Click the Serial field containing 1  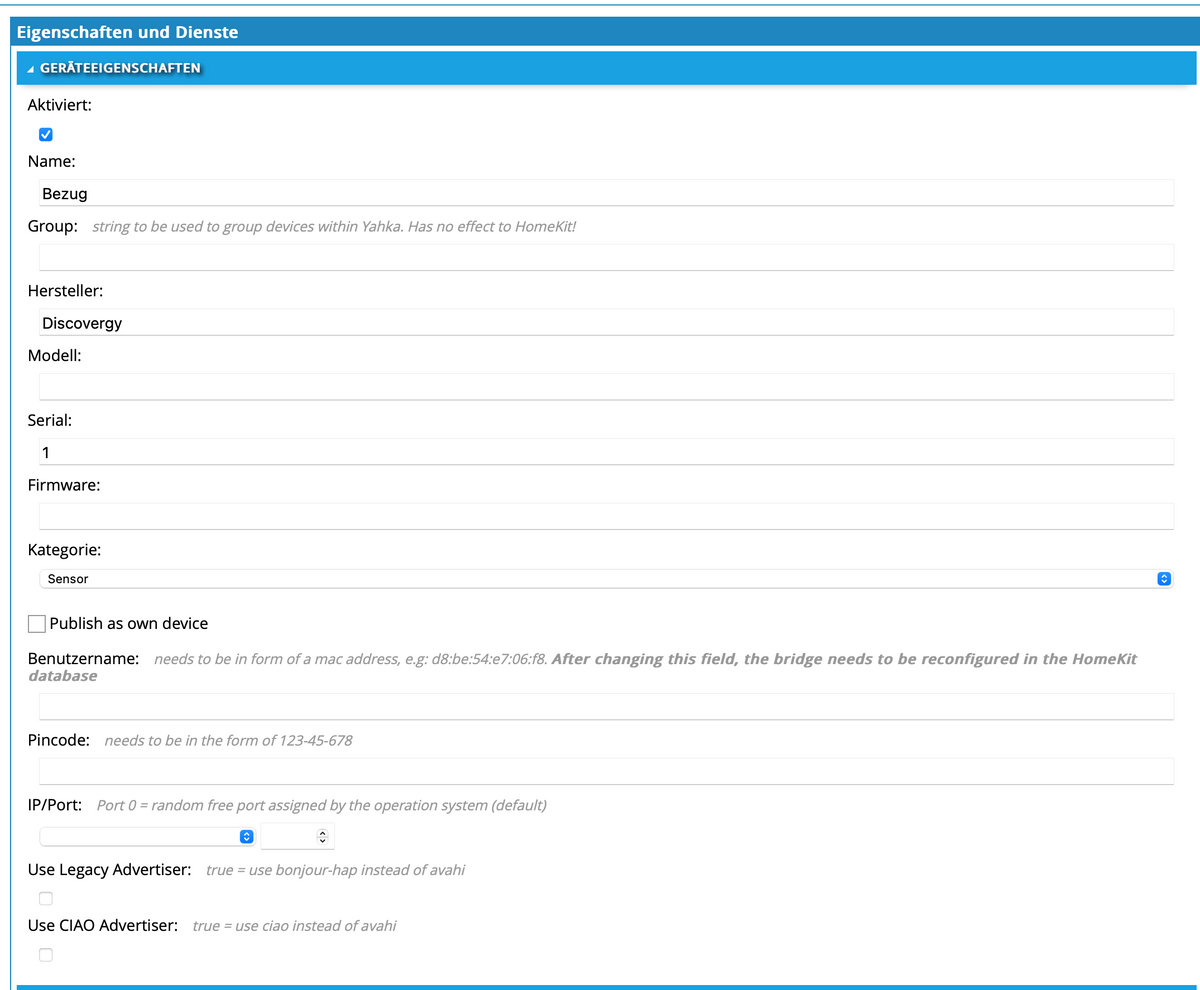[x=606, y=452]
